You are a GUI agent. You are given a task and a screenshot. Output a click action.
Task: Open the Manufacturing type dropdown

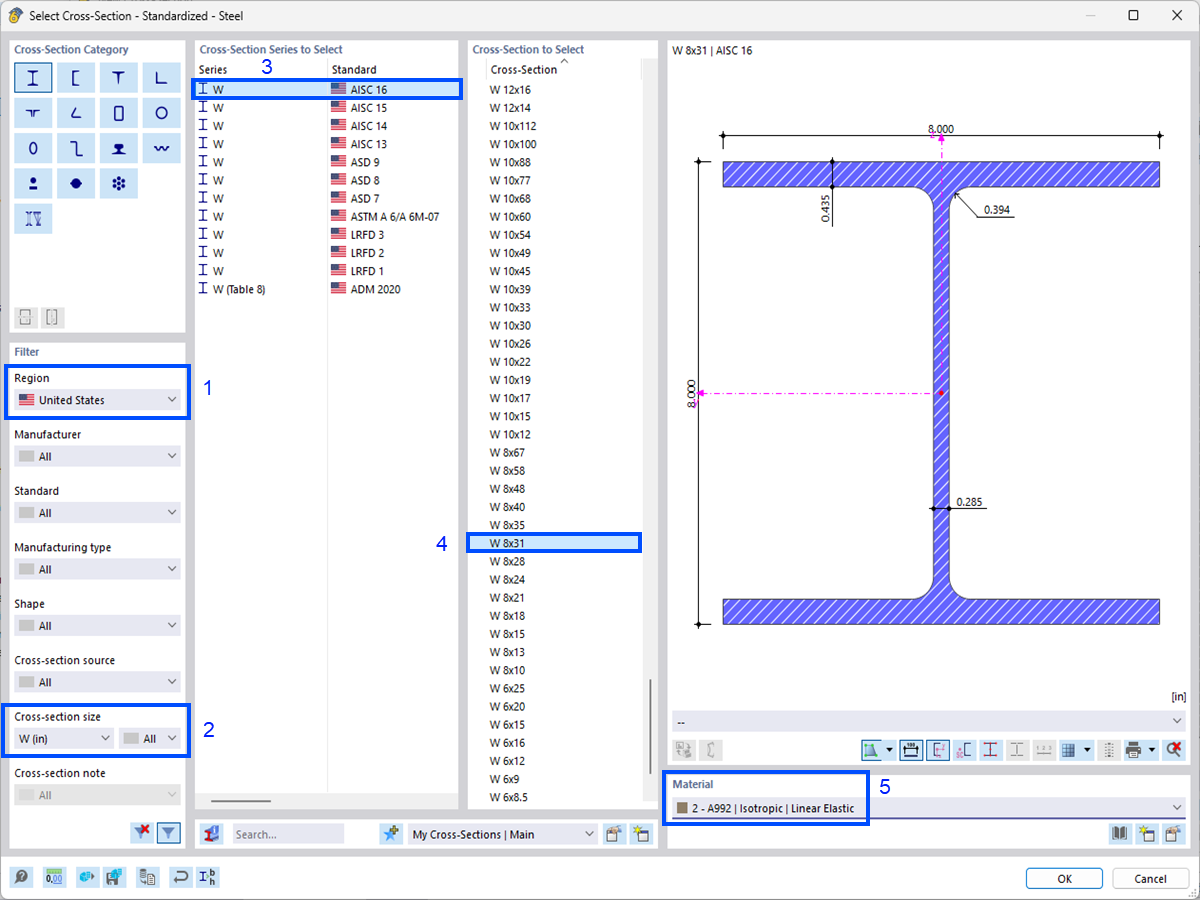tap(98, 569)
